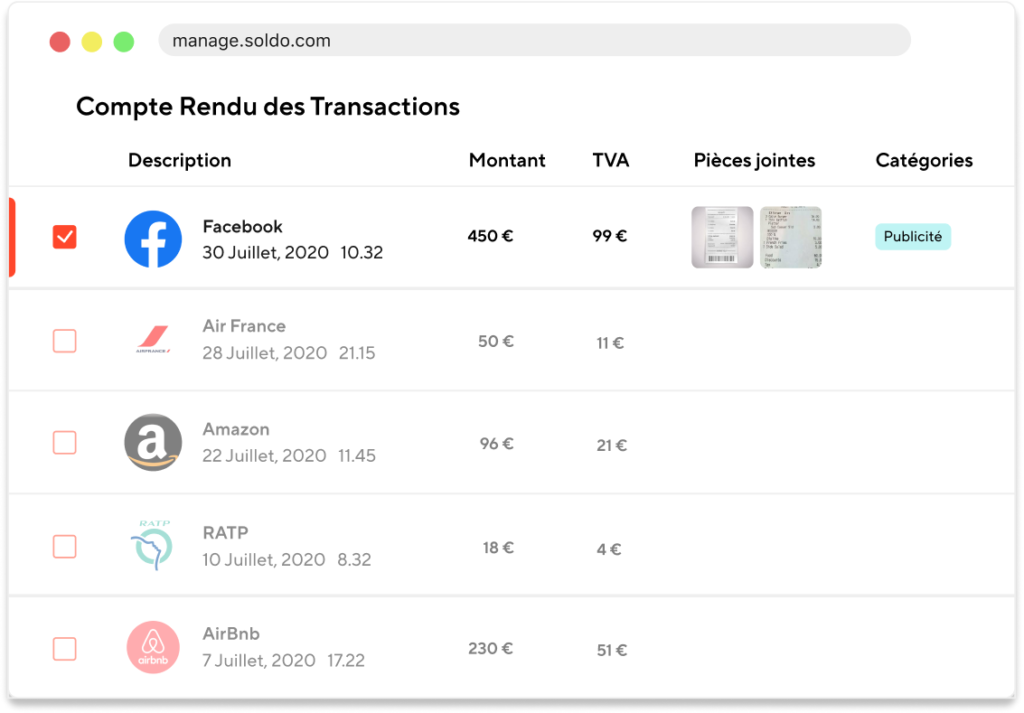This screenshot has width=1024, height=713.
Task: Click the yellow minimize window button
Action: 91,42
